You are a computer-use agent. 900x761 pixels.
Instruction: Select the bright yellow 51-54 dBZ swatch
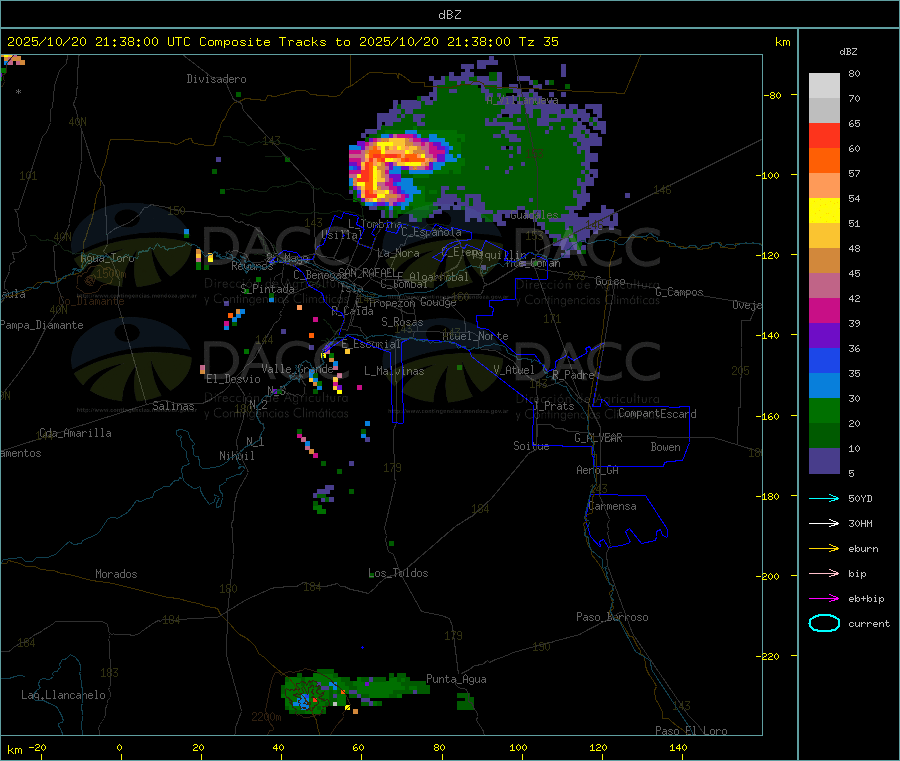[824, 211]
